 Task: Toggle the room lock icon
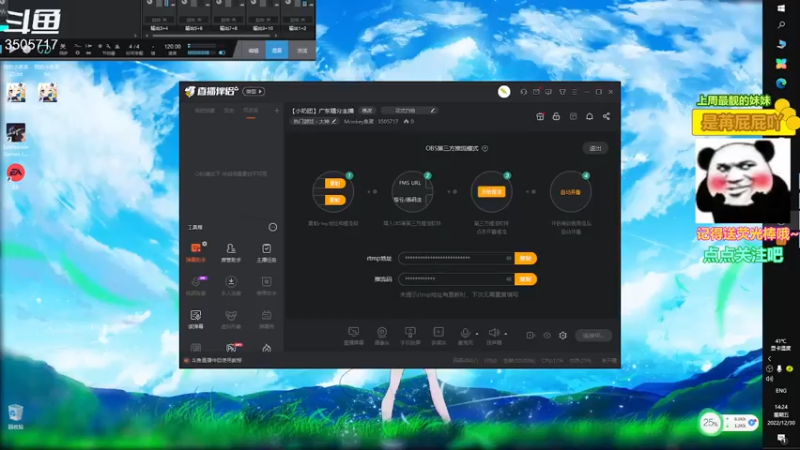(x=556, y=116)
